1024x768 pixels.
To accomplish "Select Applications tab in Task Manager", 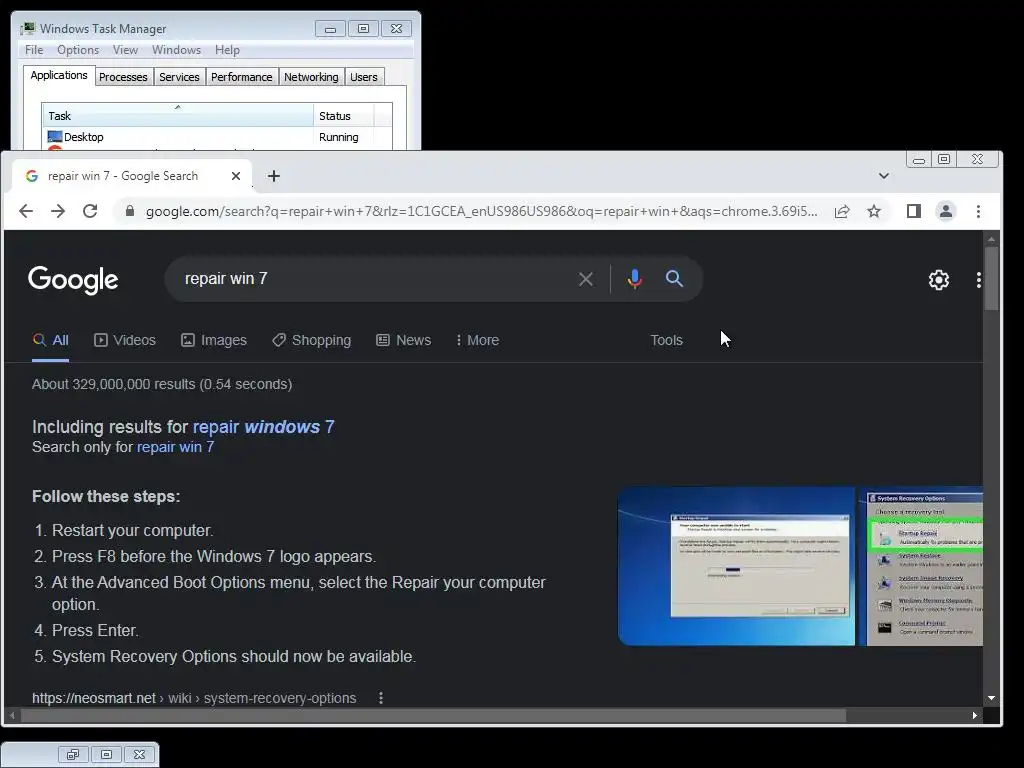I will pyautogui.click(x=59, y=75).
